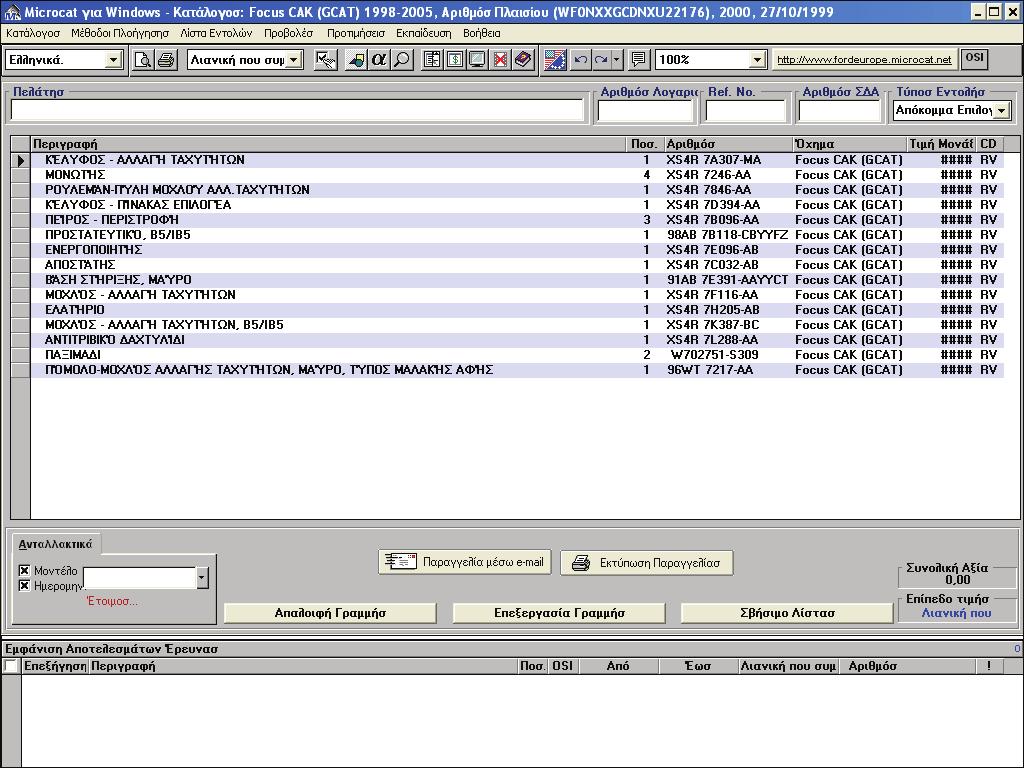Click the Microcat application icon in title bar
The height and width of the screenshot is (768, 1024).
coord(12,12)
